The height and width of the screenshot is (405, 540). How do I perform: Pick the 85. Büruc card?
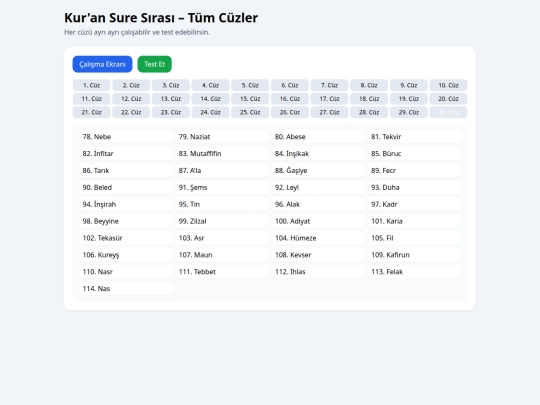coord(414,154)
